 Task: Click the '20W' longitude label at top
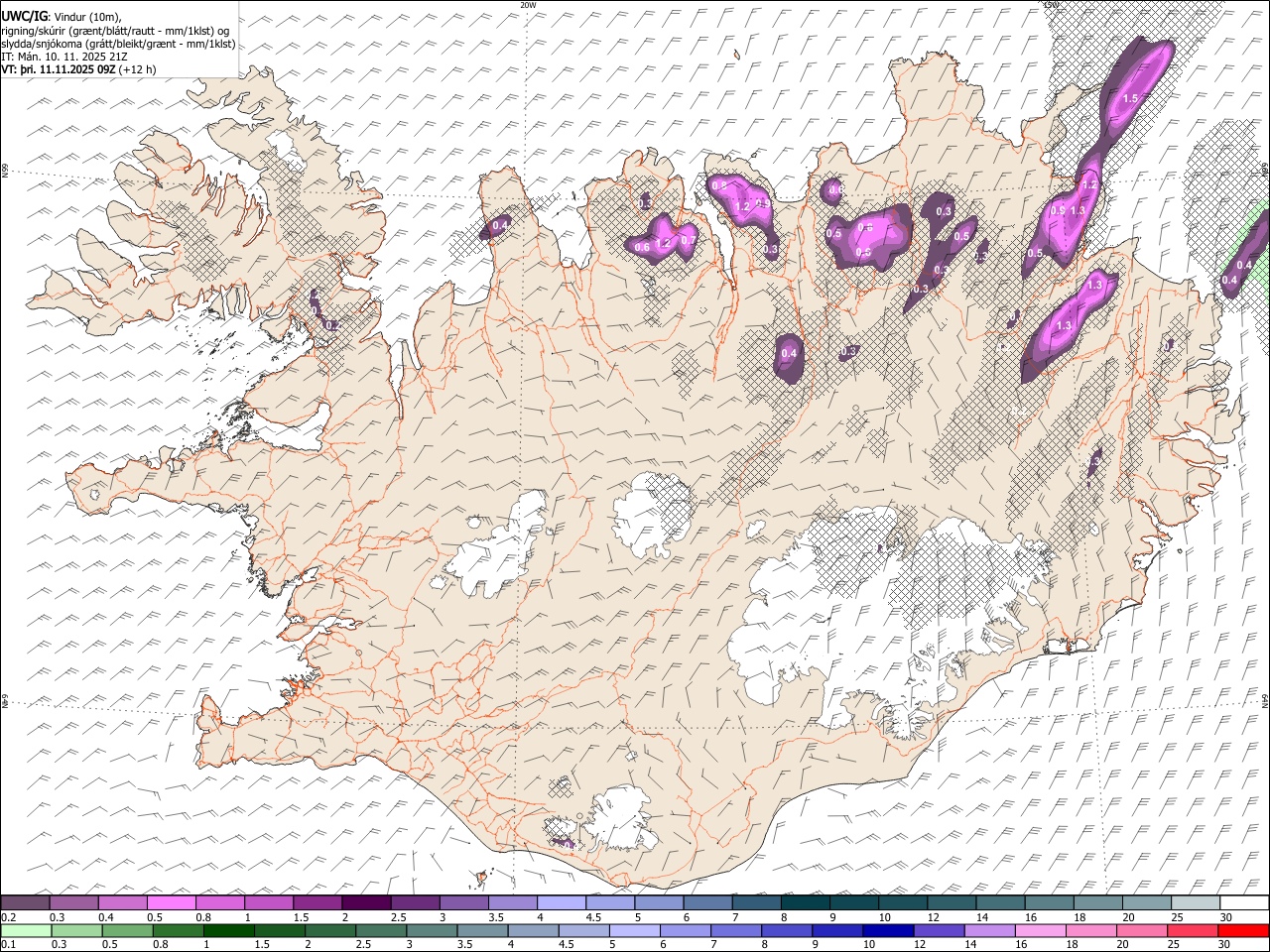[528, 5]
